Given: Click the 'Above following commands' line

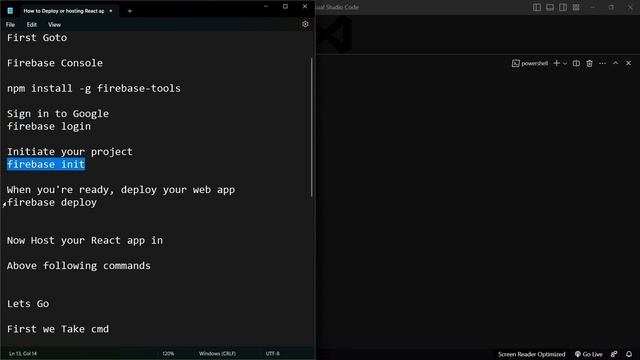Looking at the screenshot, I should coord(79,266).
